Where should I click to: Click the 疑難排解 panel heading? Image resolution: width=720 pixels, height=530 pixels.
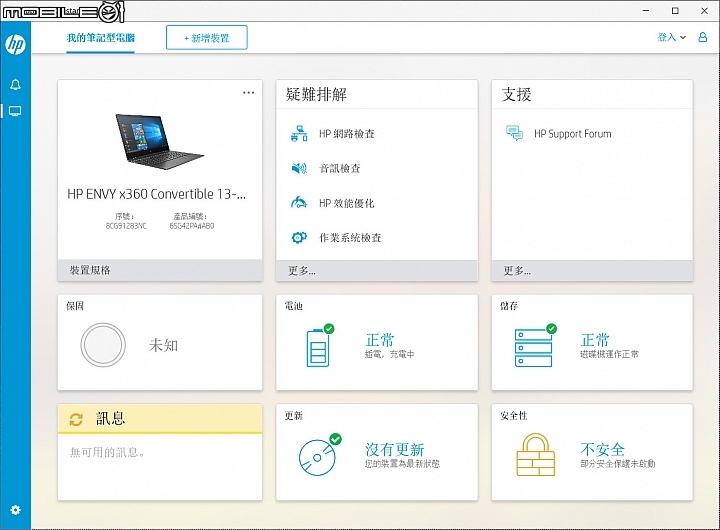(x=316, y=94)
